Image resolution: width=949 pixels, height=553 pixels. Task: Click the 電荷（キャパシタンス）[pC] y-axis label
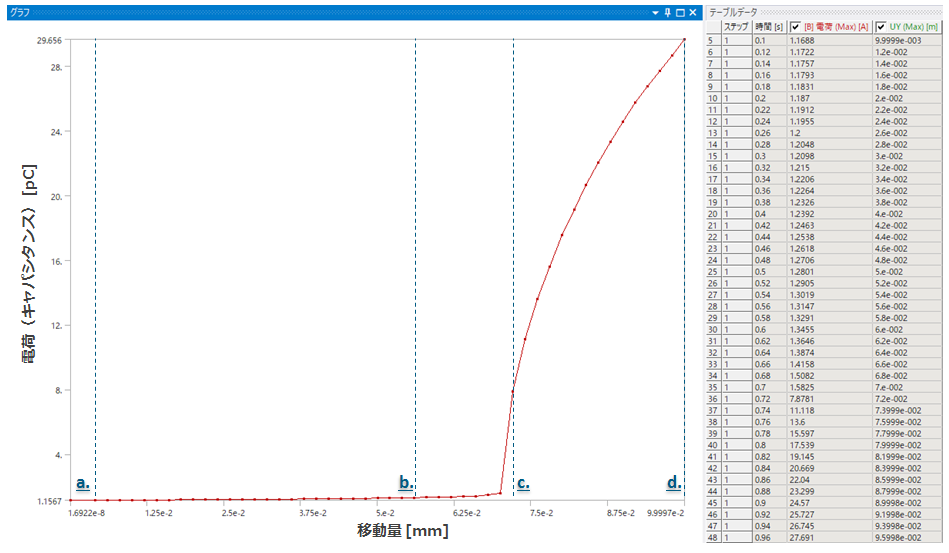point(29,263)
